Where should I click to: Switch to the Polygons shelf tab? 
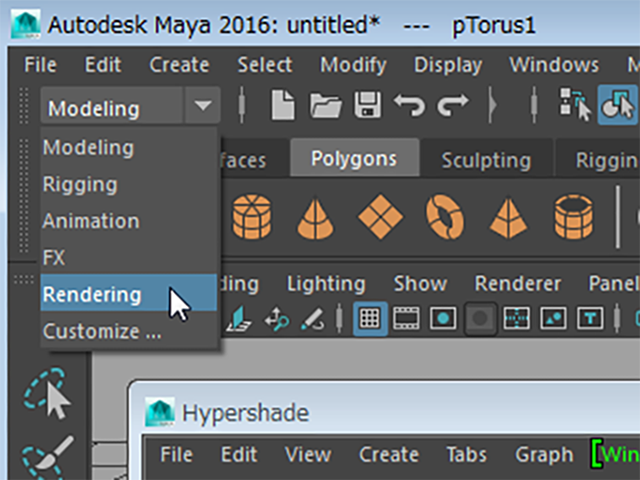(354, 158)
